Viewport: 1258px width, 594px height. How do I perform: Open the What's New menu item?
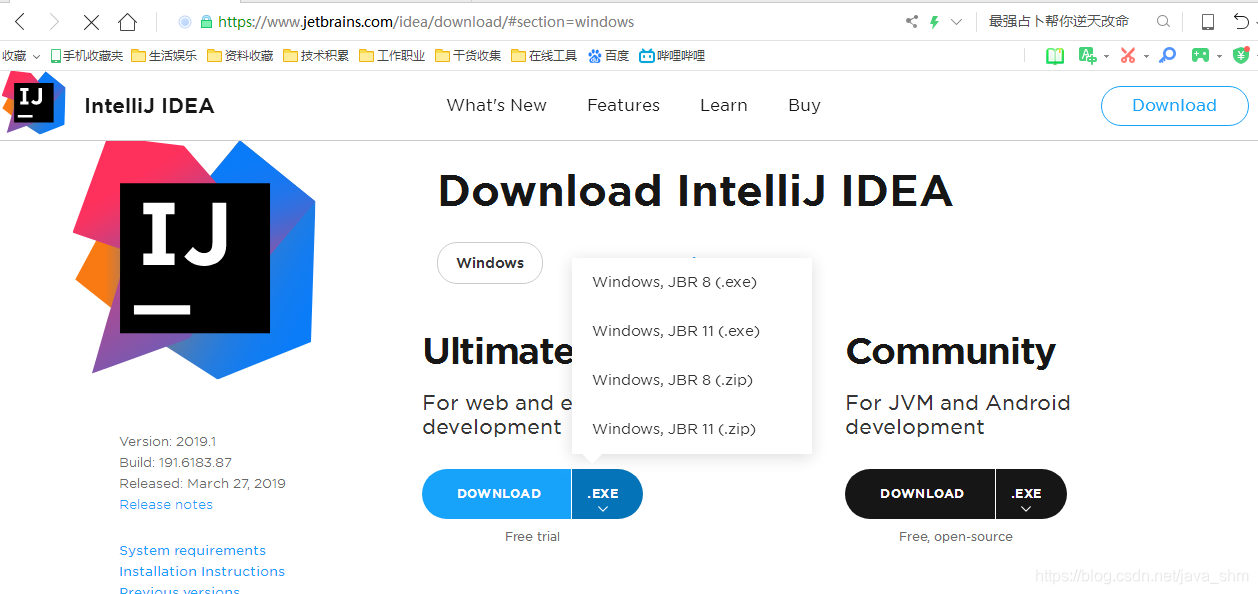tap(497, 105)
